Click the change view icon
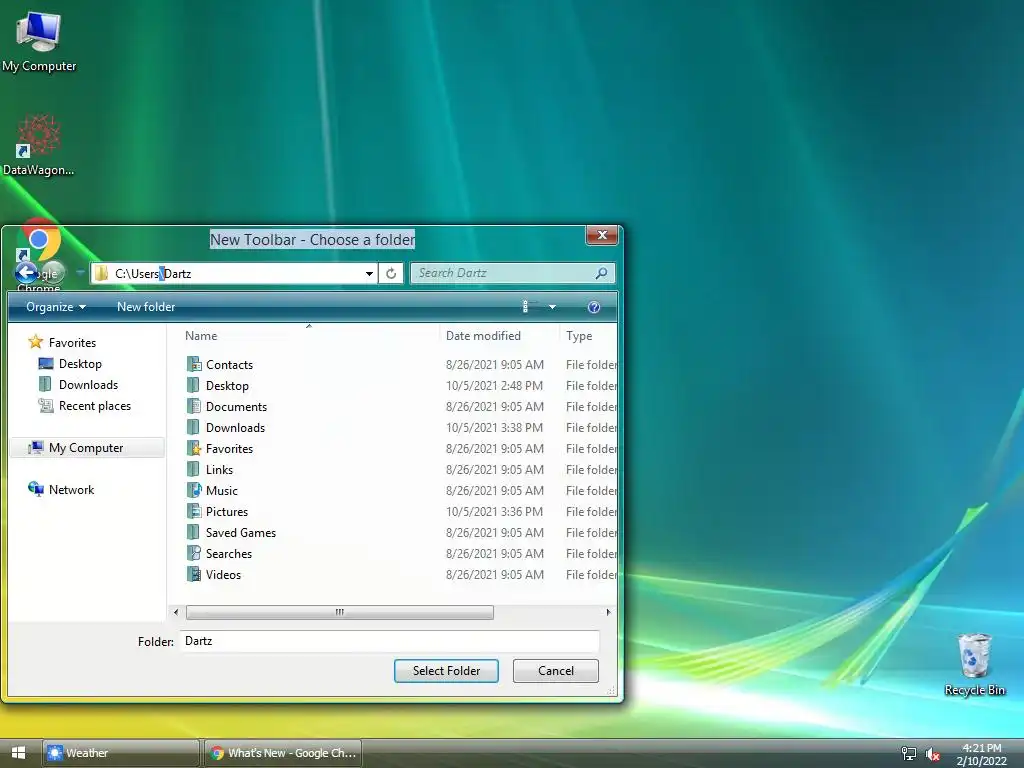 click(529, 306)
